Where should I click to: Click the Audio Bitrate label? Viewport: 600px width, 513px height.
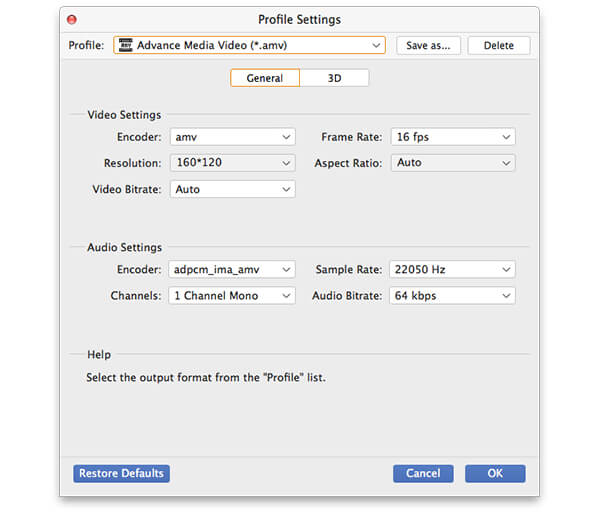pos(347,296)
